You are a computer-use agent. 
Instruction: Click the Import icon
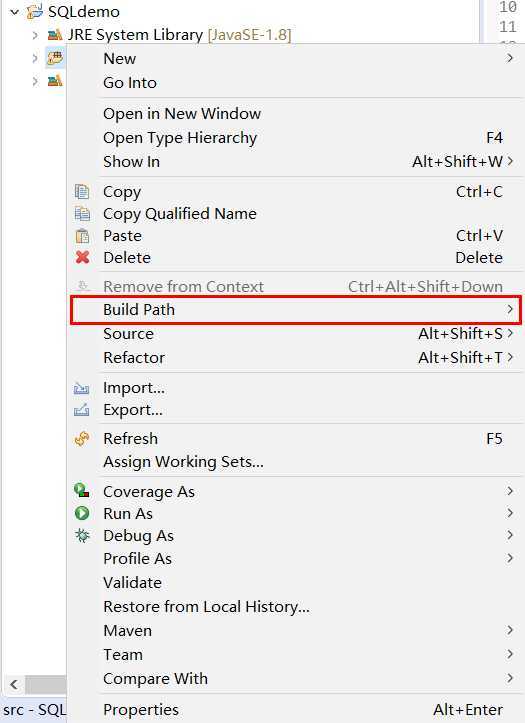[x=82, y=388]
